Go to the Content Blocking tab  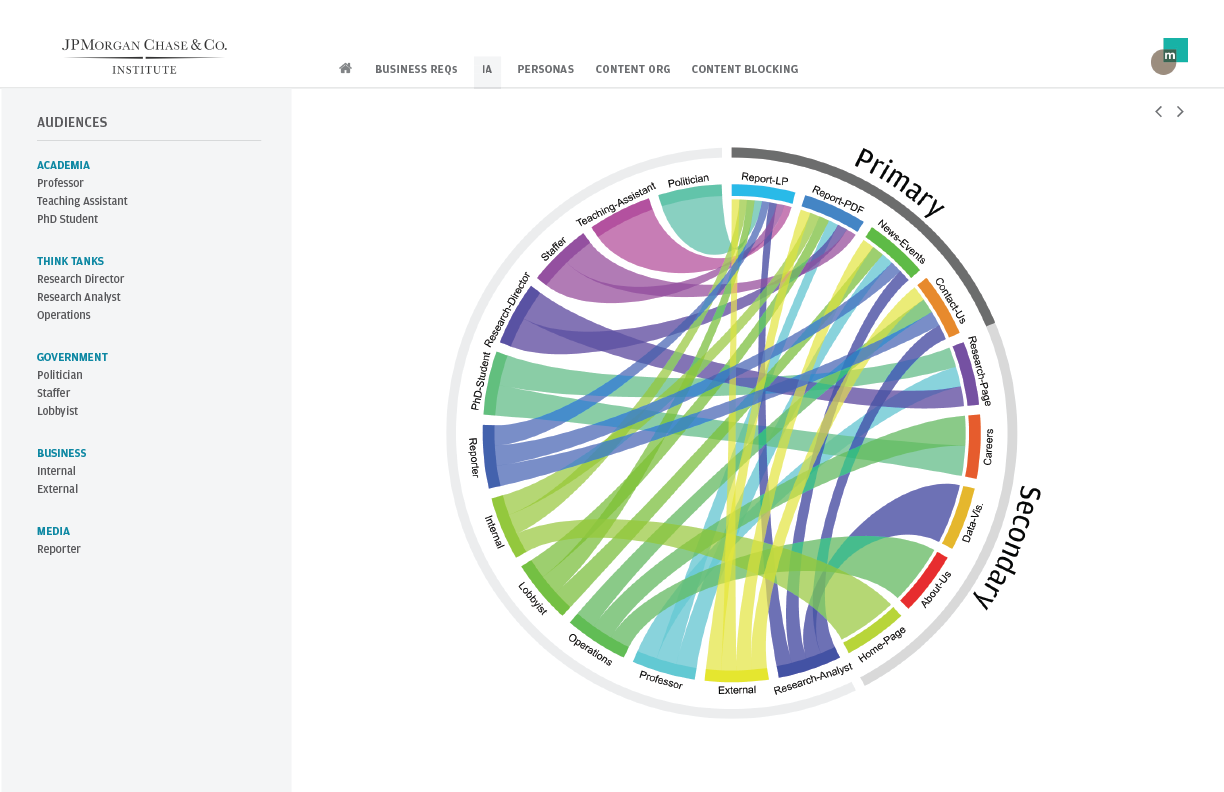pos(744,69)
